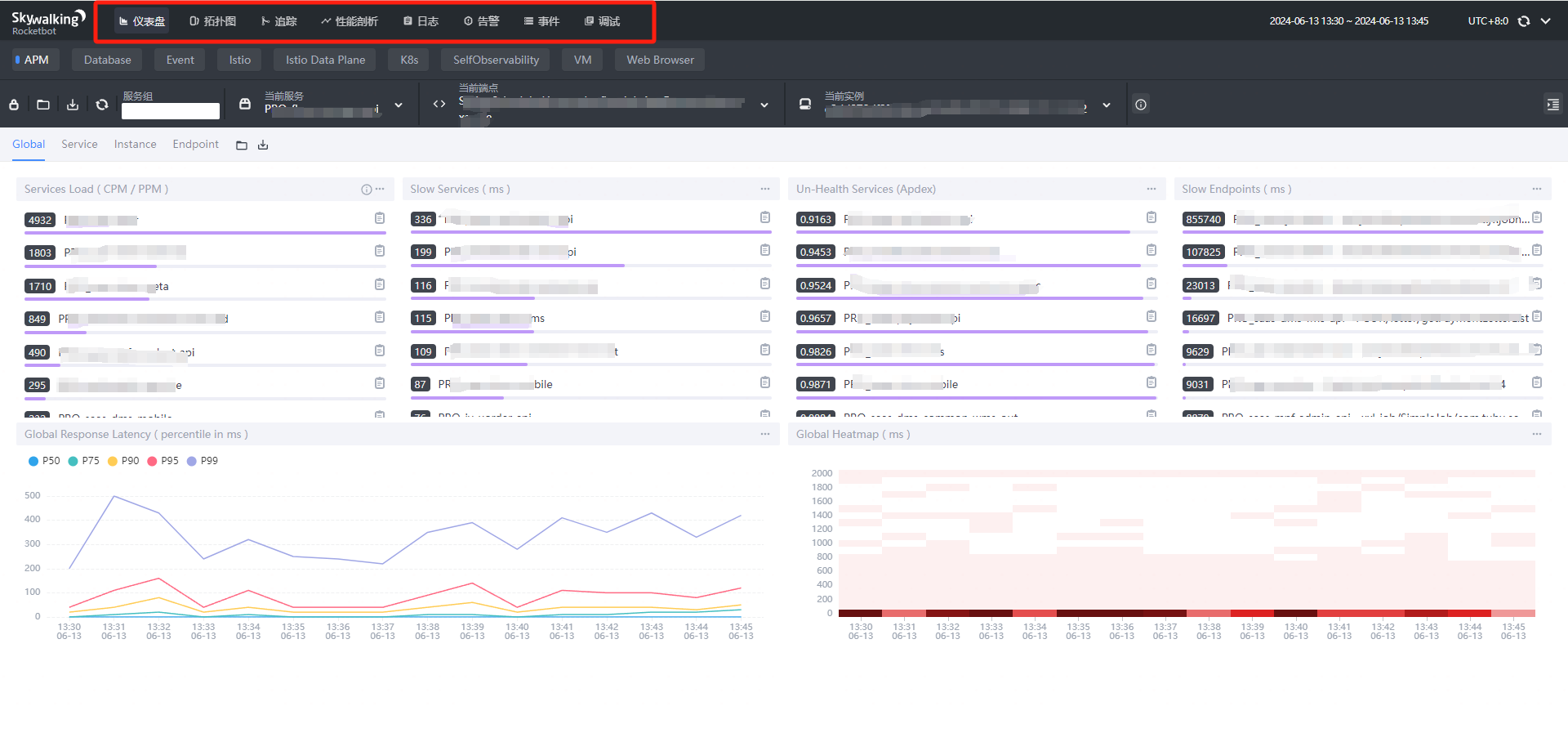Open Un-Health Services panel more menu

click(x=1151, y=189)
